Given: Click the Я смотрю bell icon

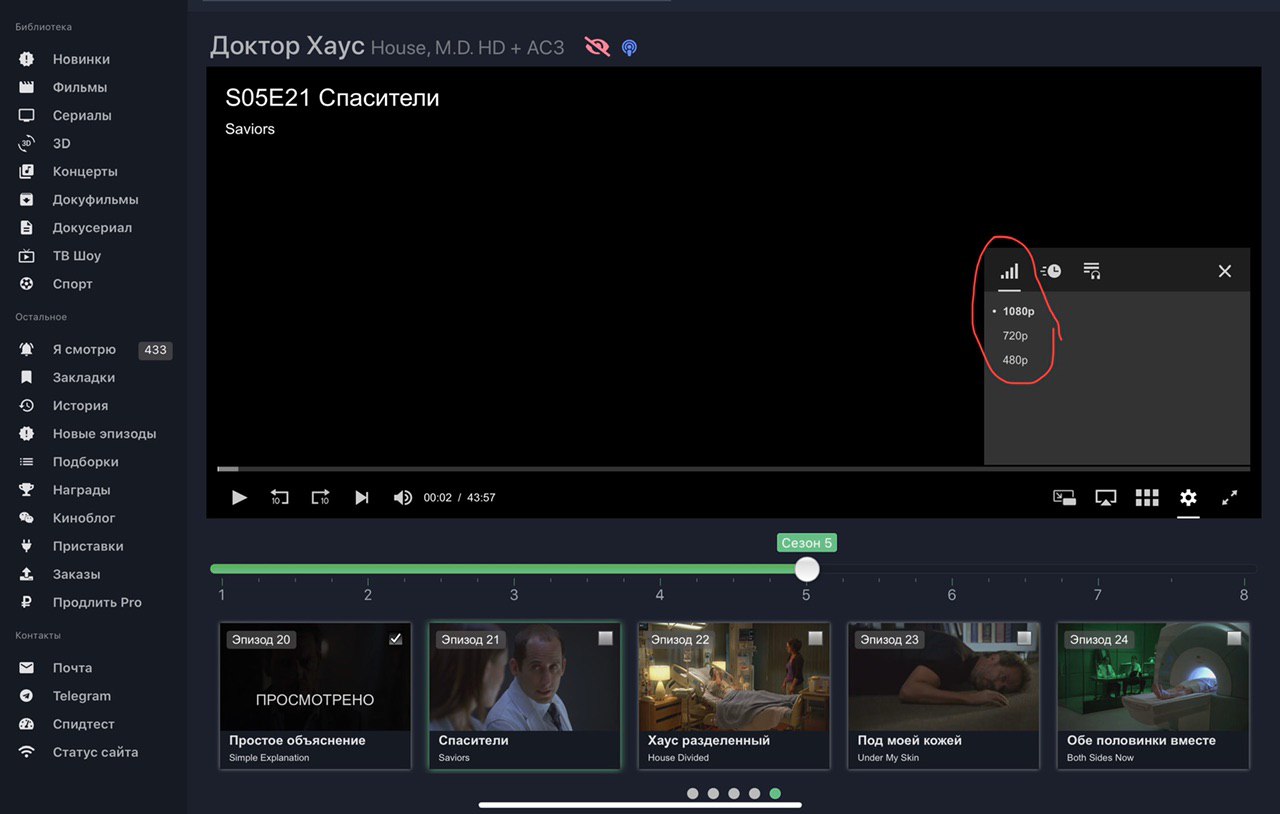Looking at the screenshot, I should (x=27, y=349).
